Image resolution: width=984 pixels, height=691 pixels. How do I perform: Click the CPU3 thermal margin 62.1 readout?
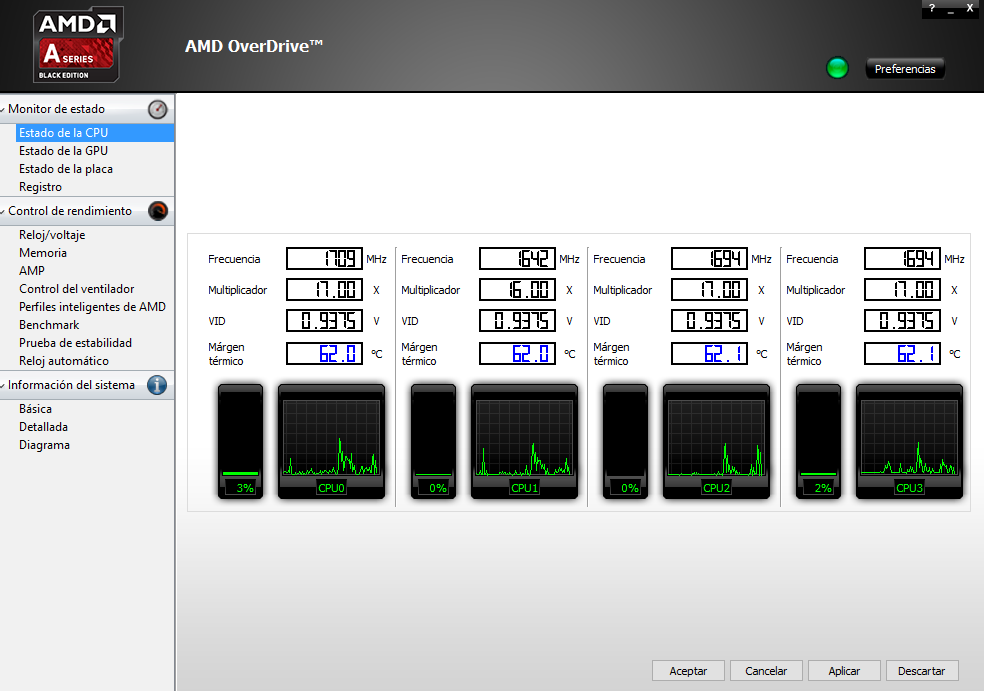coord(902,354)
